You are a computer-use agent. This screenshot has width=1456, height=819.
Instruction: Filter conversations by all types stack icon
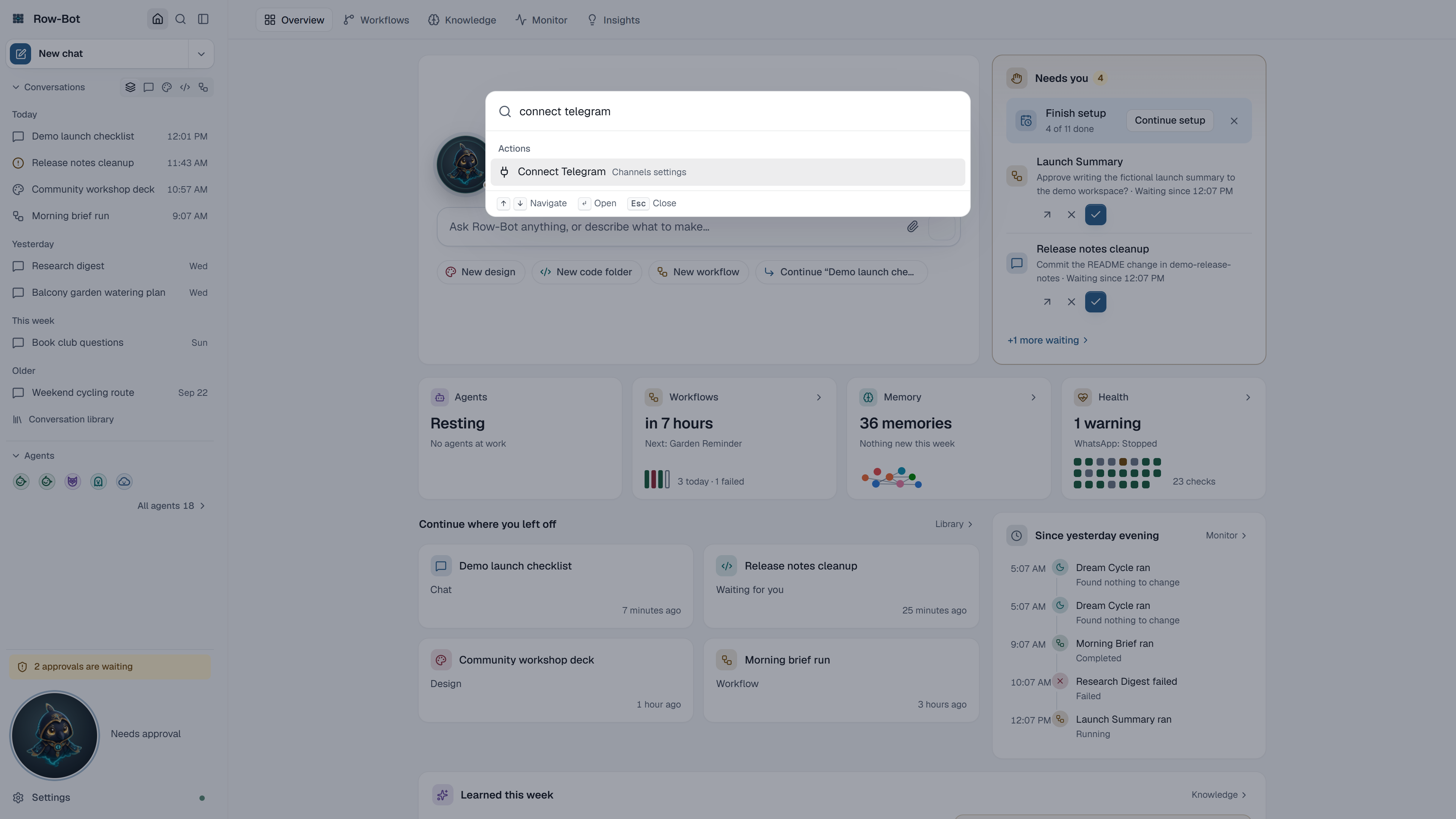pyautogui.click(x=130, y=87)
